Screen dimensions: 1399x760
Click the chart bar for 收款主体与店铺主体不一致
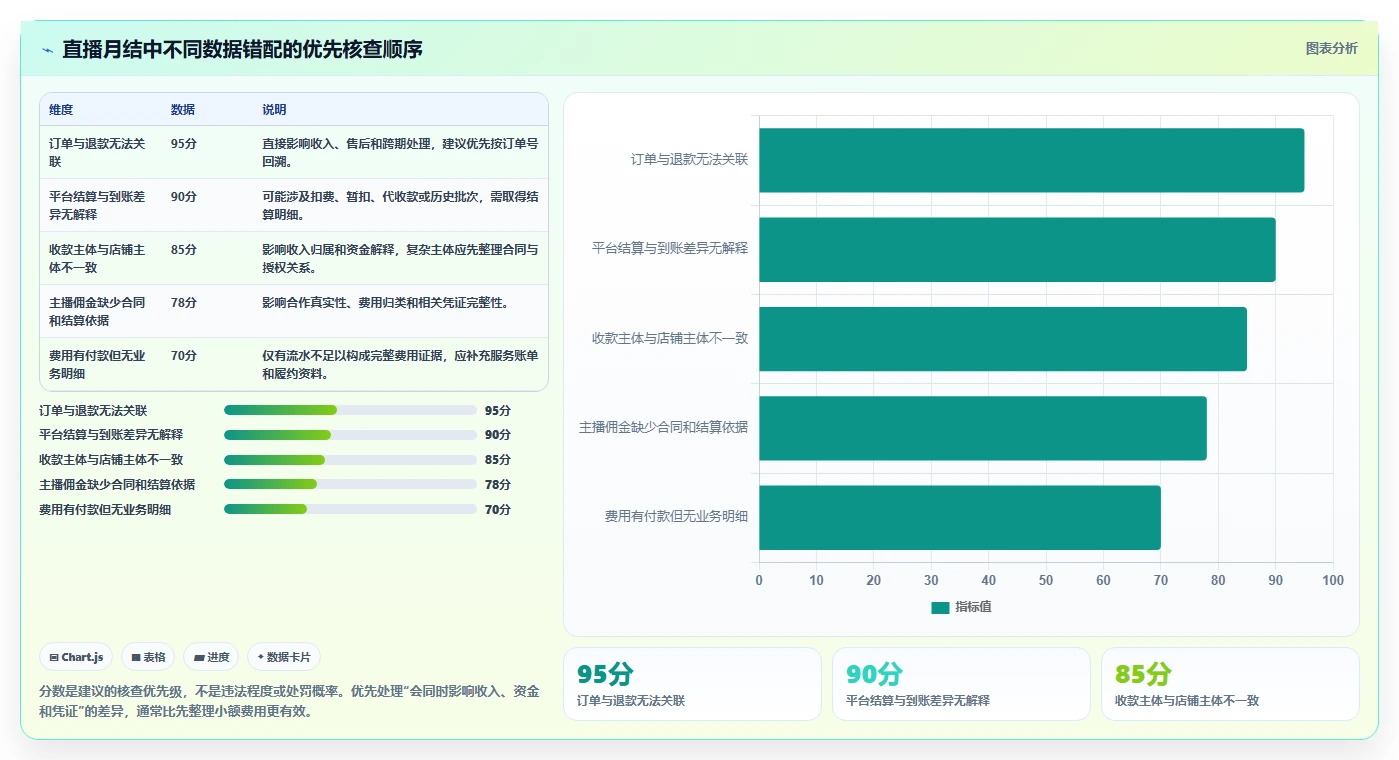(x=1003, y=338)
